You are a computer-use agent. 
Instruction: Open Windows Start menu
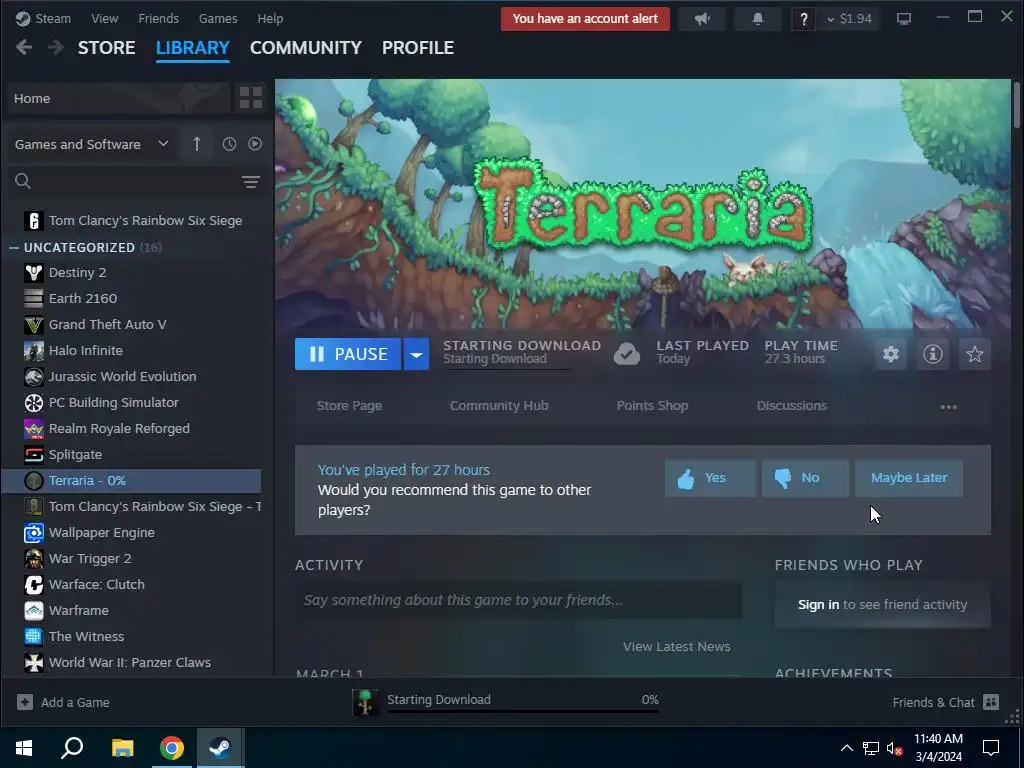(24, 748)
